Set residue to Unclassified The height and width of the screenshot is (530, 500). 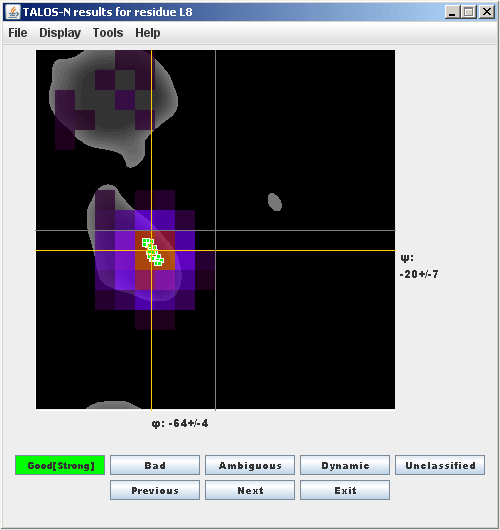coord(440,465)
